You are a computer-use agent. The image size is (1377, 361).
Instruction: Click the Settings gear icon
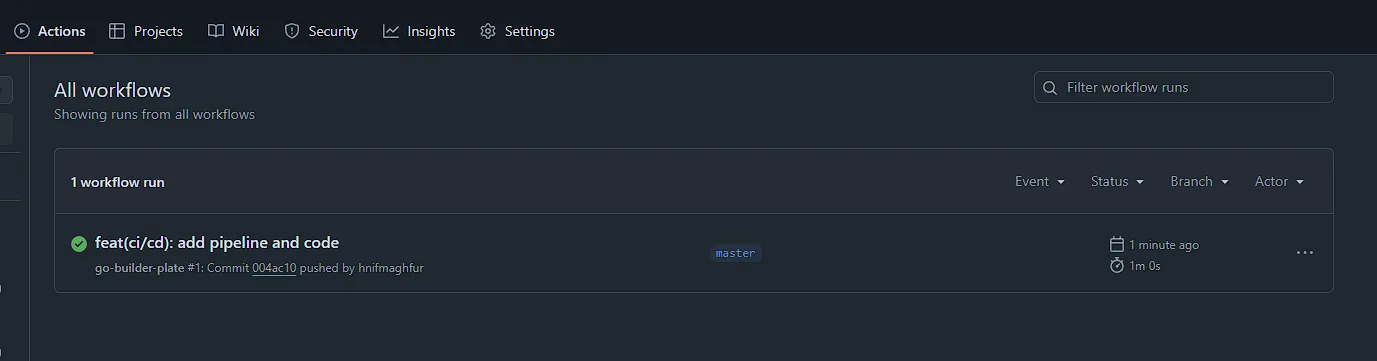tap(488, 31)
